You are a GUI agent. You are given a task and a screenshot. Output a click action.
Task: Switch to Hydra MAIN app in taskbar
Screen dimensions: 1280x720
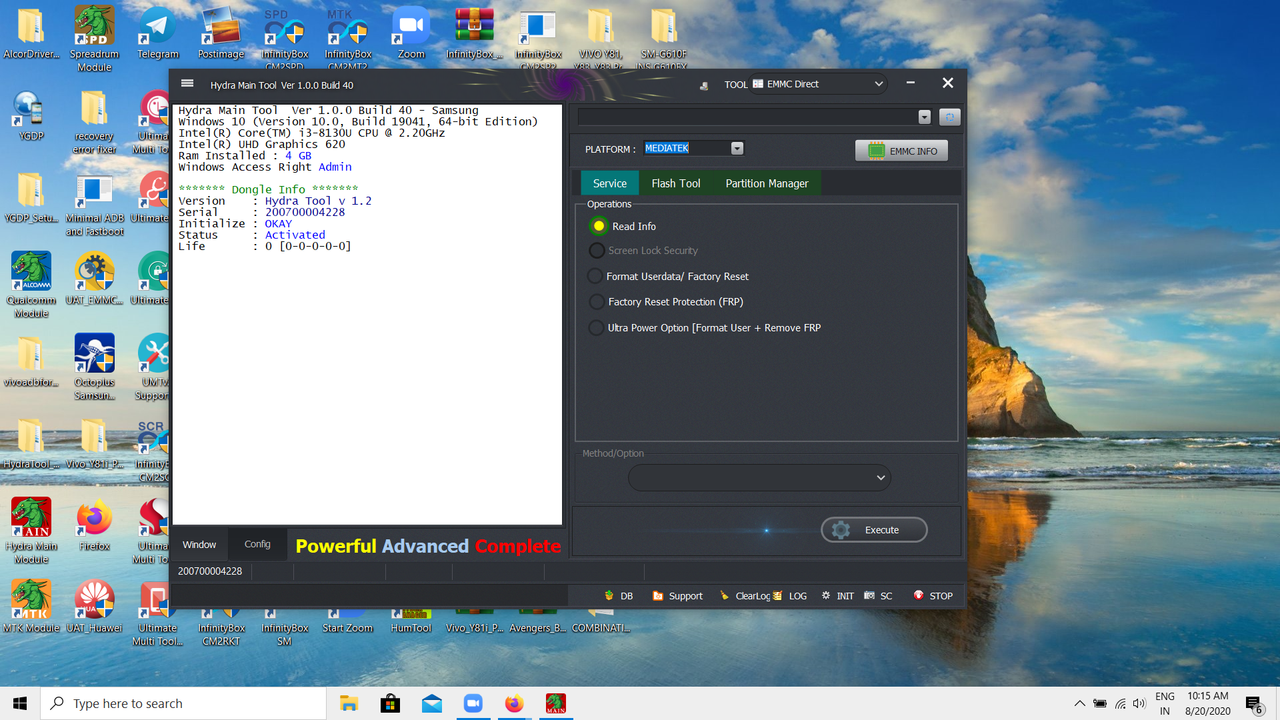click(x=556, y=703)
